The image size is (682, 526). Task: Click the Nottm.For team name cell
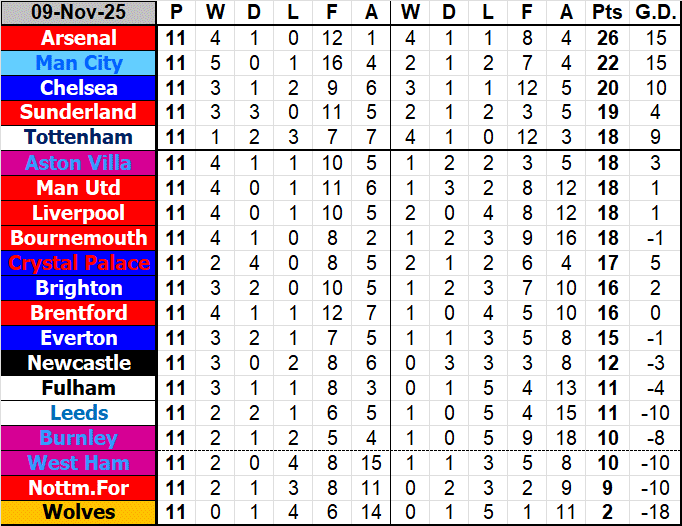(79, 488)
